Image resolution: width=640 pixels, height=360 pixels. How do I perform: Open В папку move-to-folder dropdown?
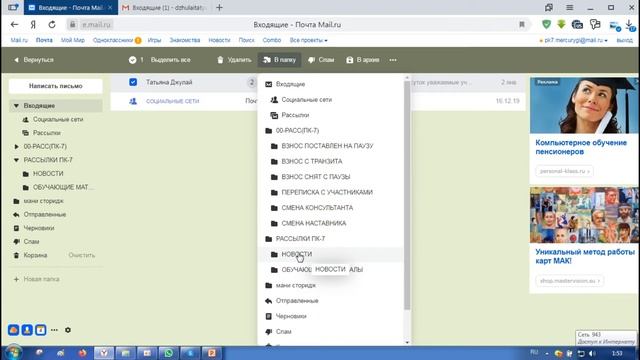279,60
